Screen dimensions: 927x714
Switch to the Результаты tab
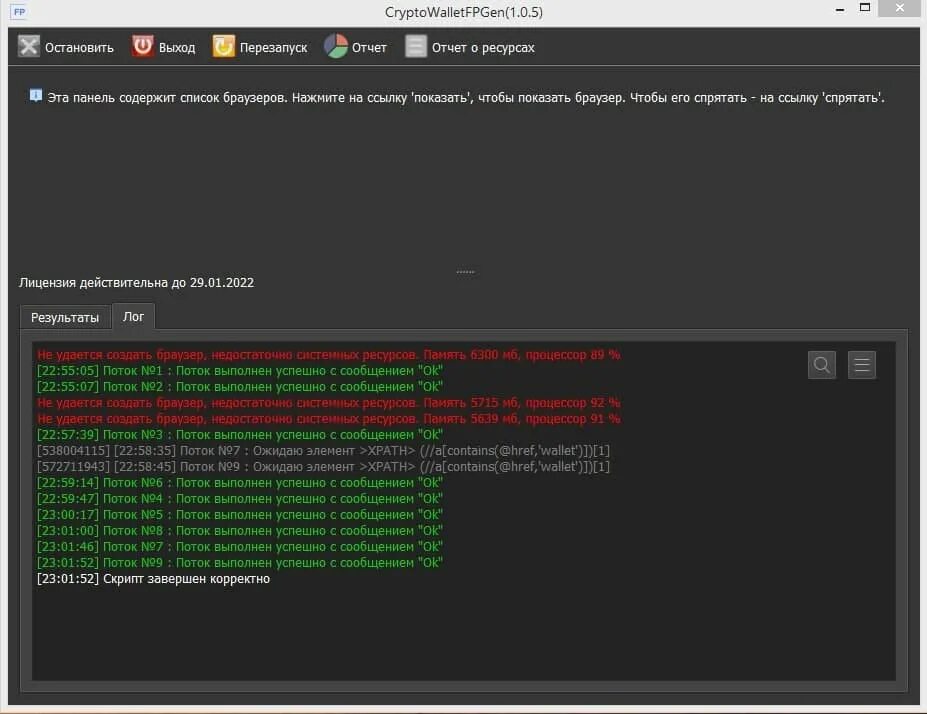65,317
